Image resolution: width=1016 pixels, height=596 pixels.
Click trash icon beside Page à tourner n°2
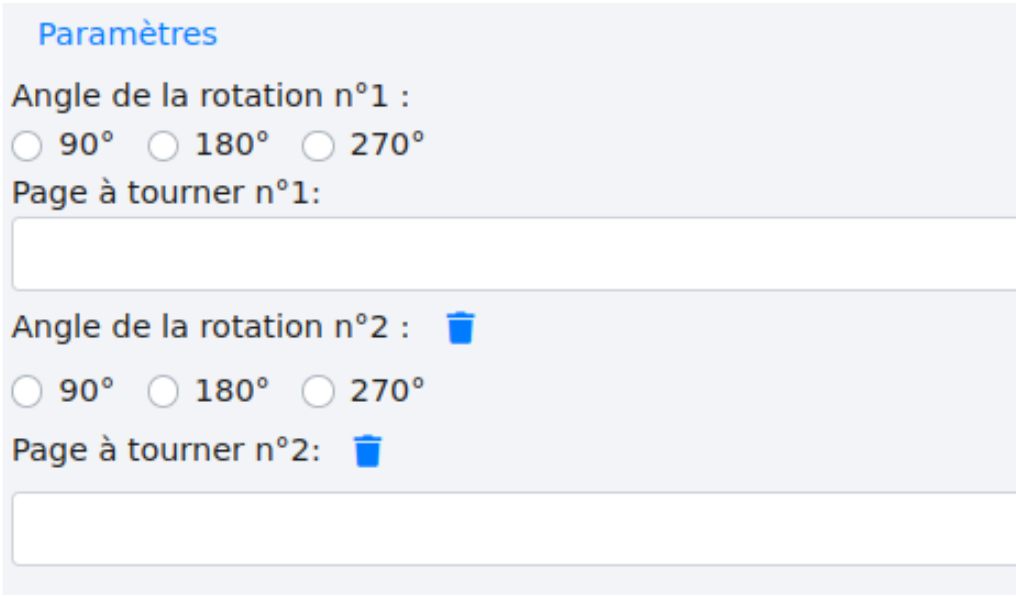coord(368,451)
